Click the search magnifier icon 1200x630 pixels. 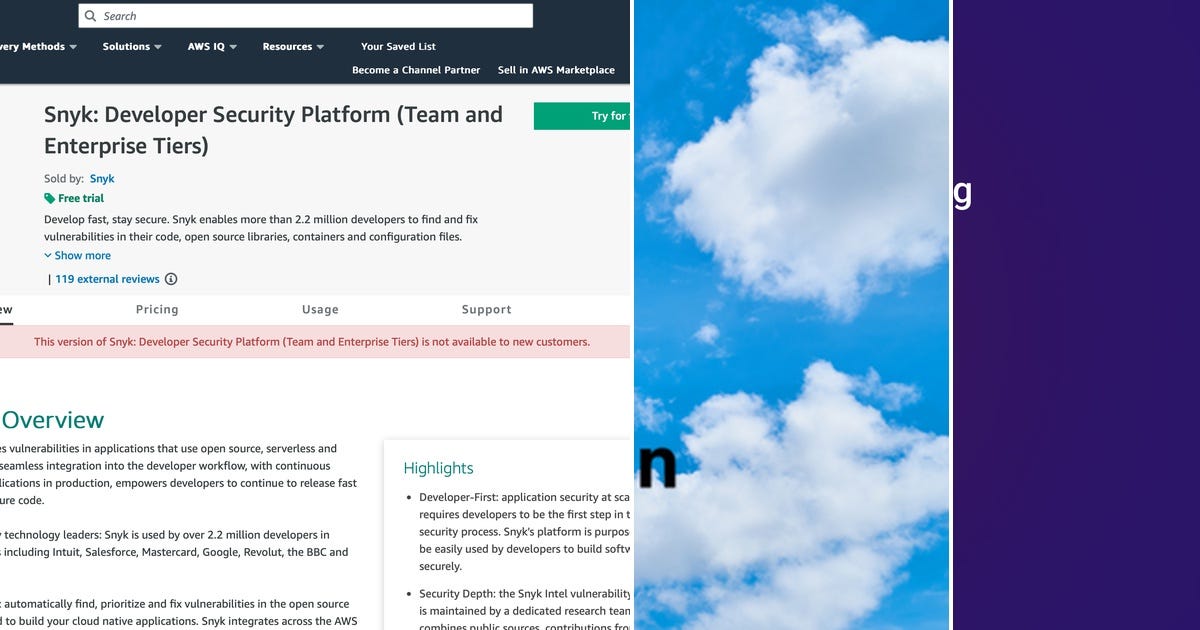point(90,16)
